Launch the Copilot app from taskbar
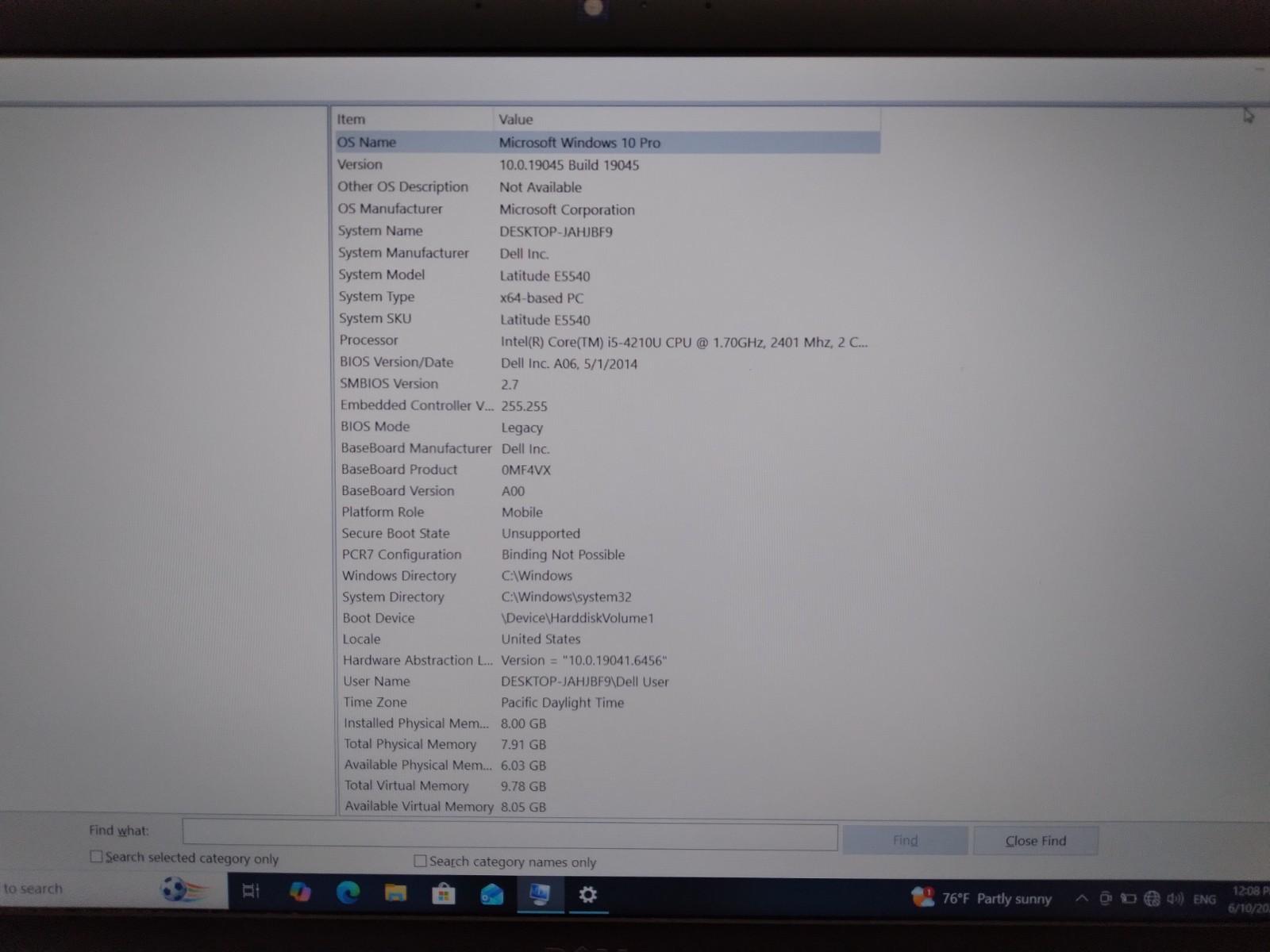 pyautogui.click(x=300, y=892)
